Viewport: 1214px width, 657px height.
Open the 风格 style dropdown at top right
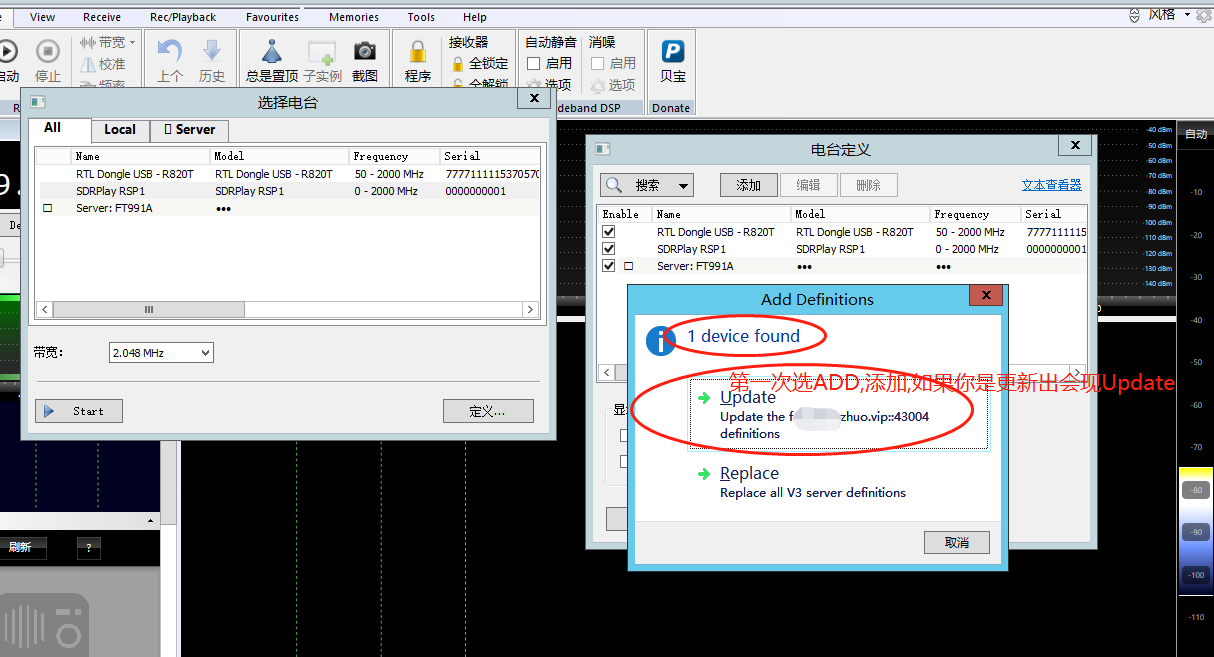[1187, 15]
